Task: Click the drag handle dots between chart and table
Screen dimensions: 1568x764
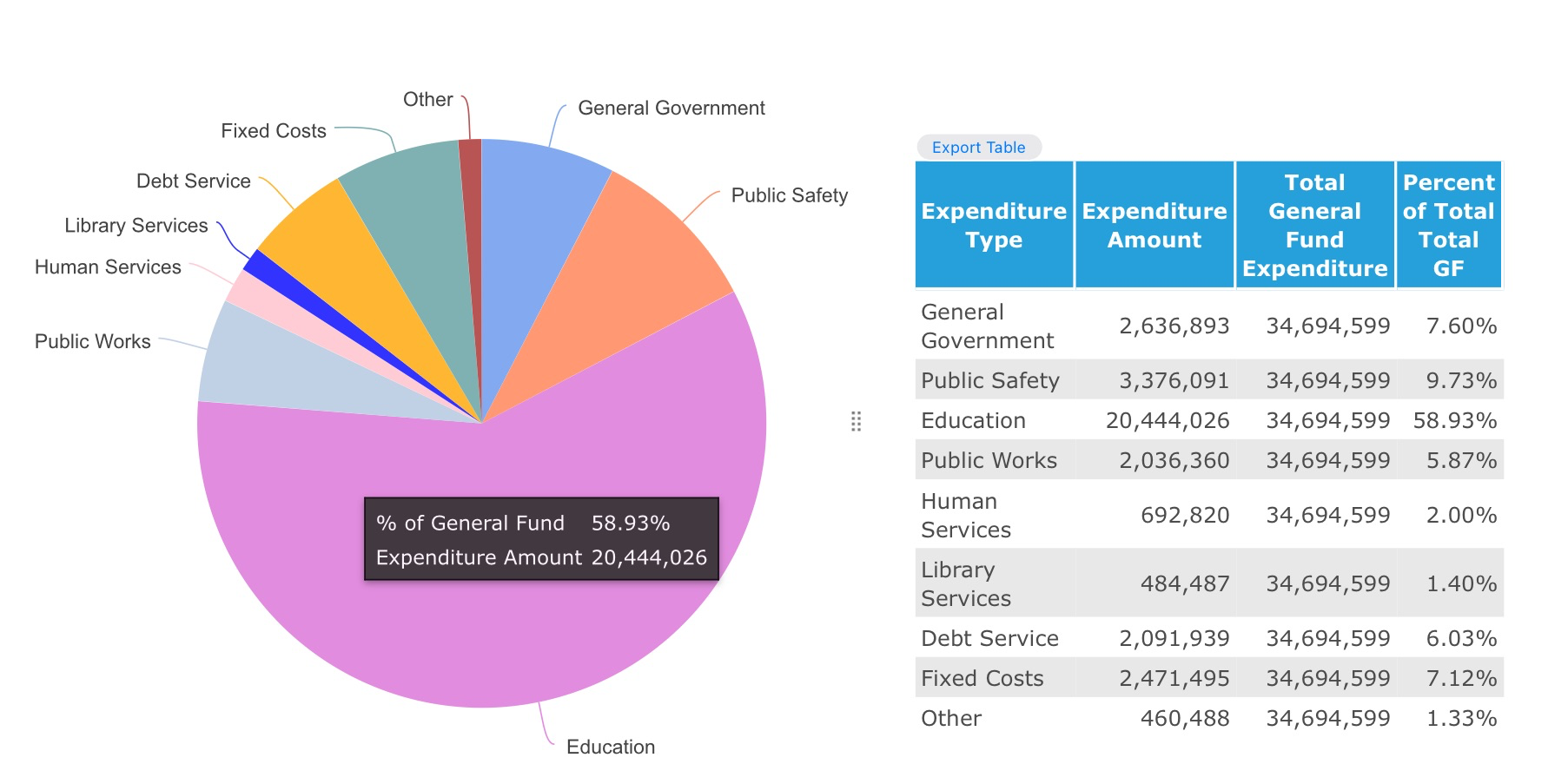Action: (x=856, y=422)
